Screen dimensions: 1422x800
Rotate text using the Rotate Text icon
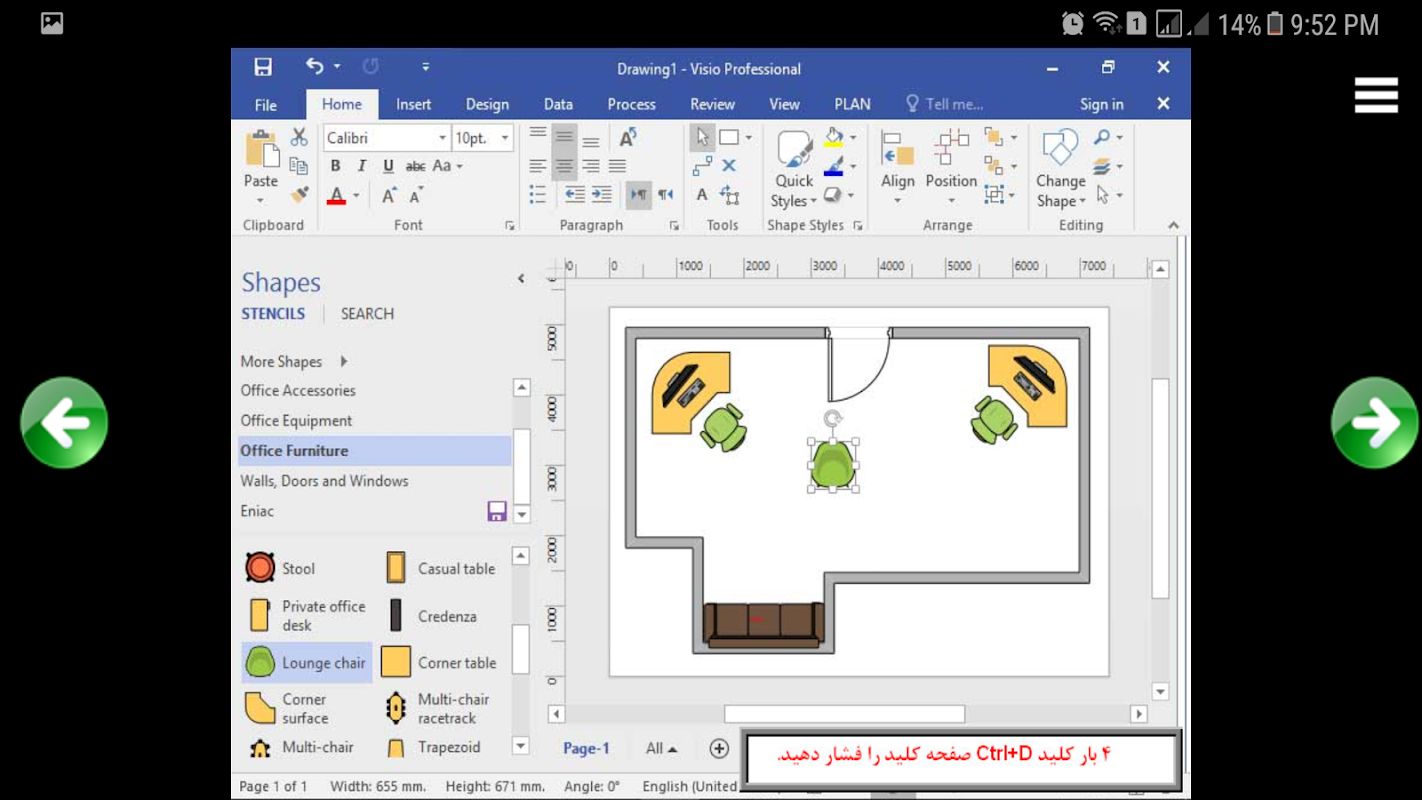pyautogui.click(x=628, y=138)
